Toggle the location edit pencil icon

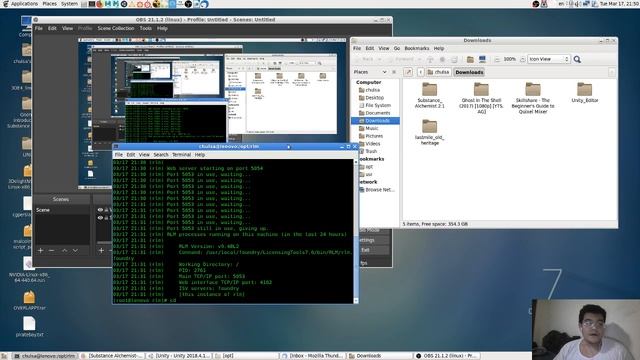click(408, 72)
